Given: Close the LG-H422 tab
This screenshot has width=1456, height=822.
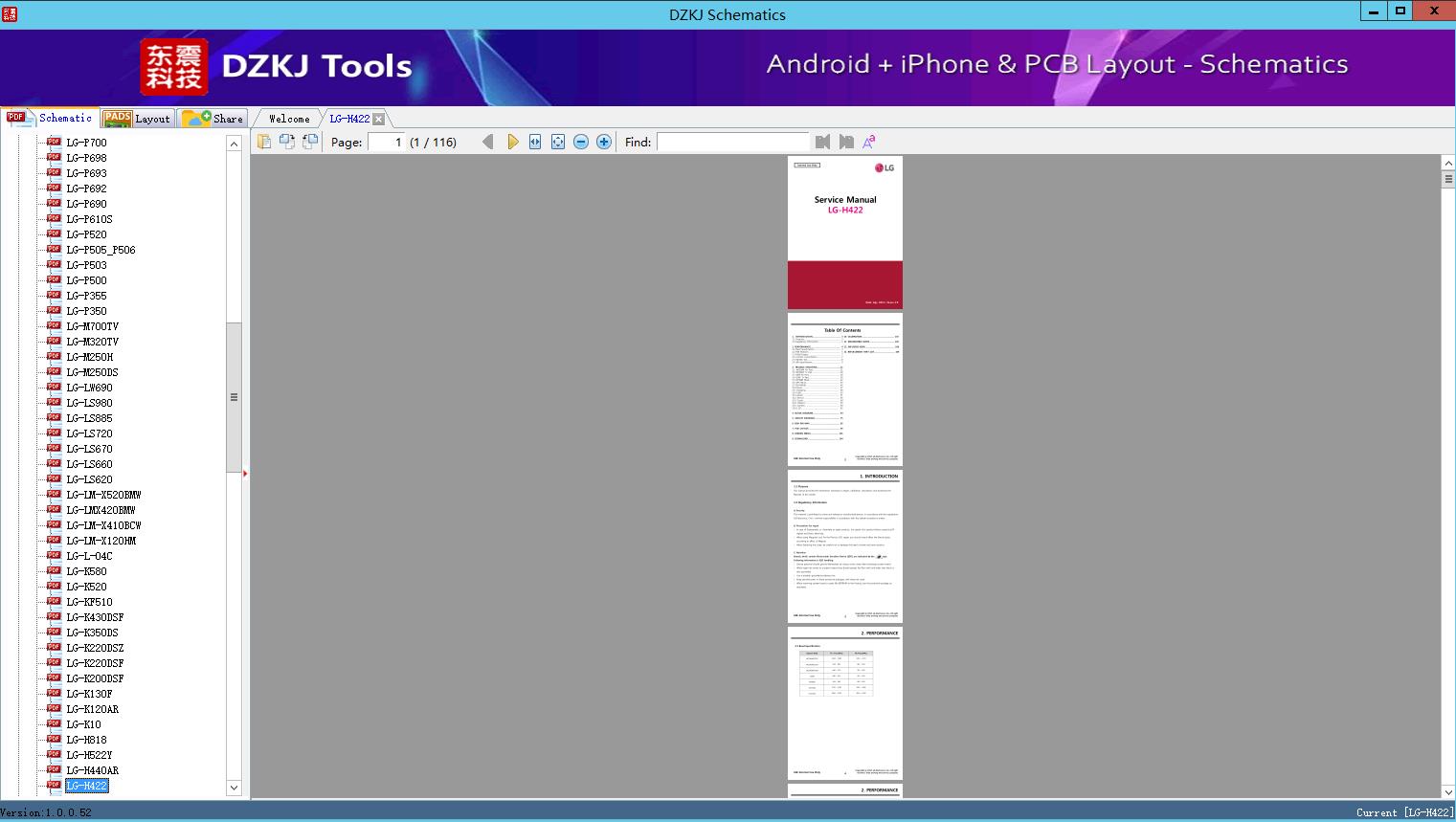Looking at the screenshot, I should 378,119.
